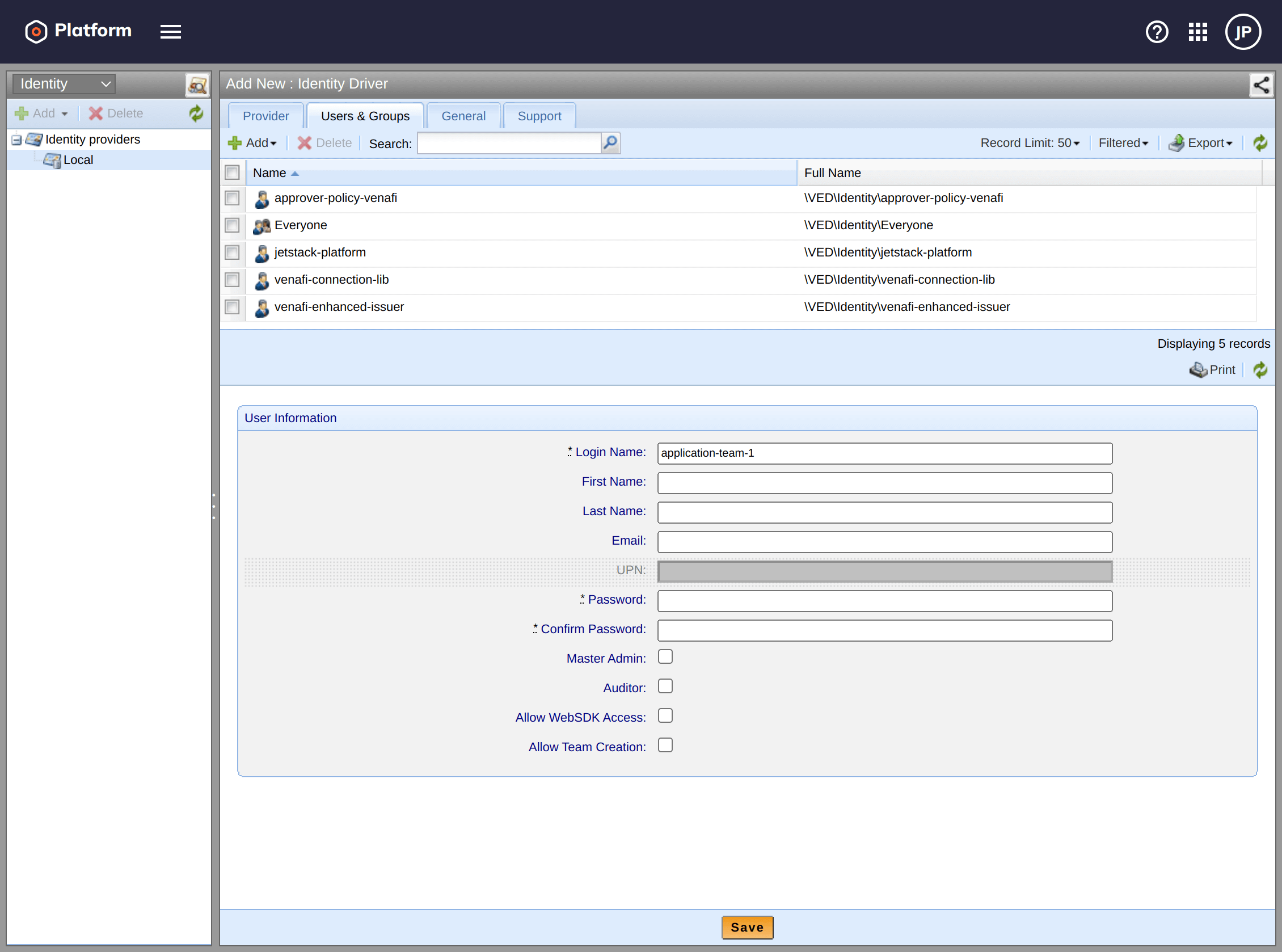Enable Allow WebSDK Access checkbox
Screen dimensions: 1282x952
coord(665,716)
